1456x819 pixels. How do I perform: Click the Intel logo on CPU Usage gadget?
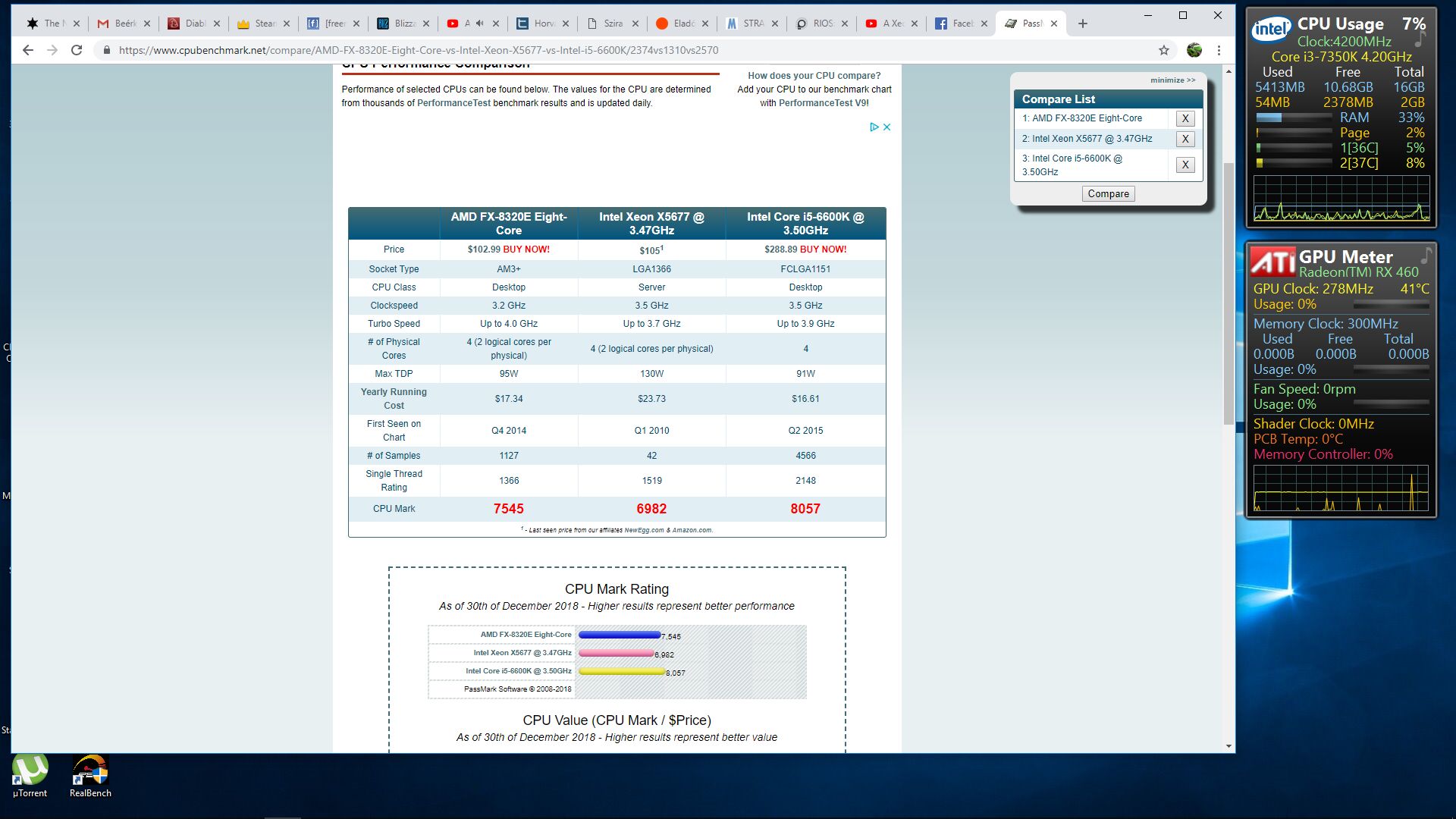pyautogui.click(x=1271, y=30)
